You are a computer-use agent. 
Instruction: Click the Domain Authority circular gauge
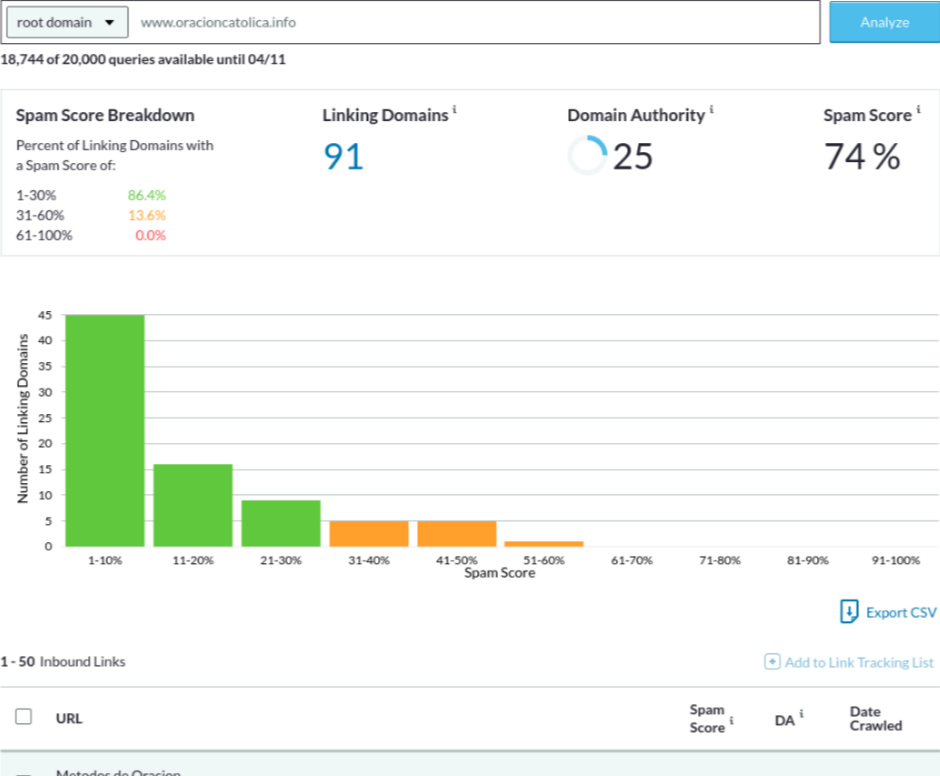(587, 156)
